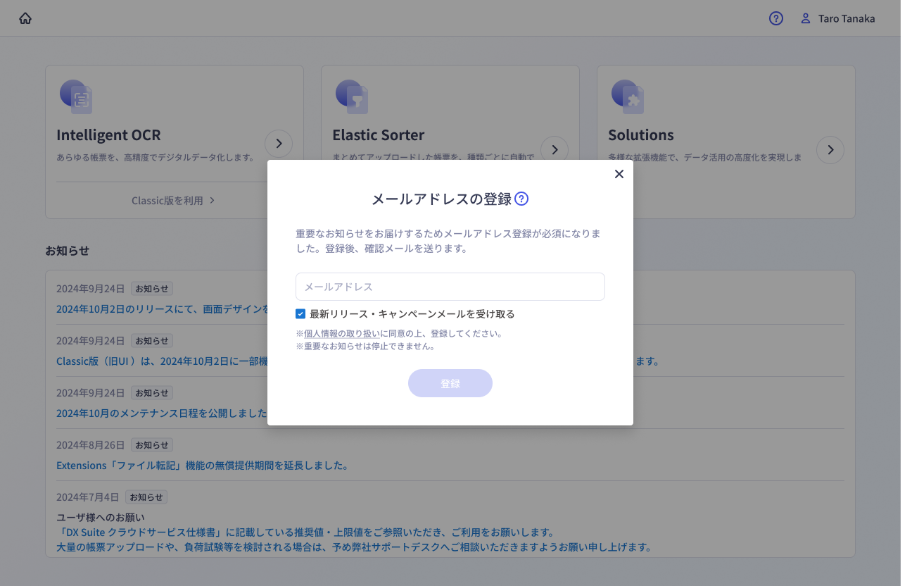Click the home icon in header
The width and height of the screenshot is (901, 586).
coord(25,18)
